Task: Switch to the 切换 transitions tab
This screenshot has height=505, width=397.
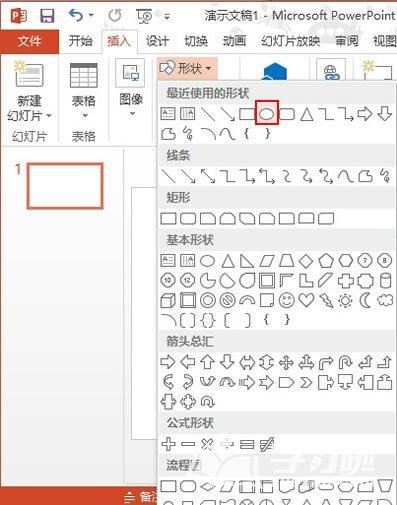Action: point(196,41)
